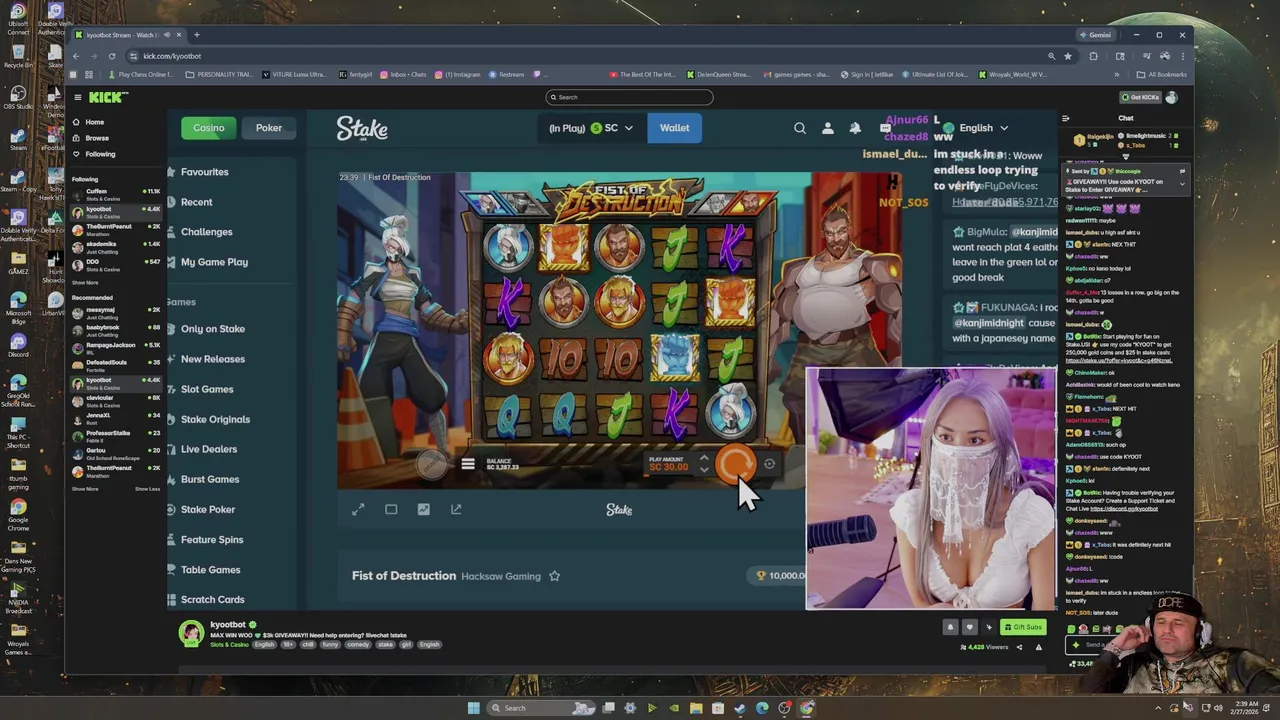Open Kick Following page

click(99, 154)
